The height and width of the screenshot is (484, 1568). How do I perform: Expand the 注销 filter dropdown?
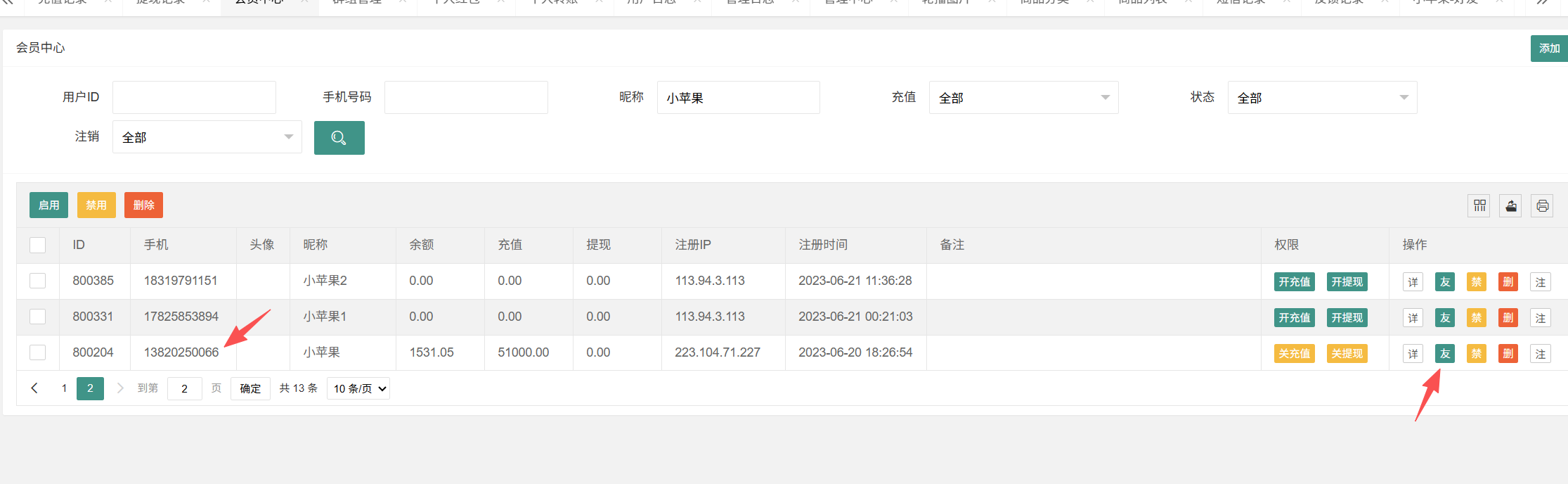[207, 137]
